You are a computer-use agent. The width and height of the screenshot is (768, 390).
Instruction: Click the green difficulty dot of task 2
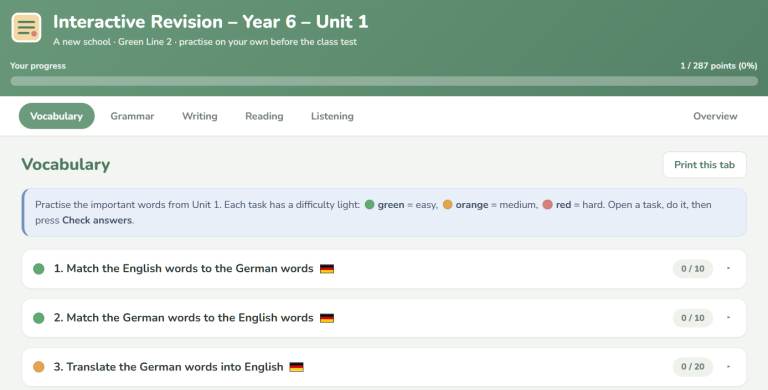pos(39,318)
